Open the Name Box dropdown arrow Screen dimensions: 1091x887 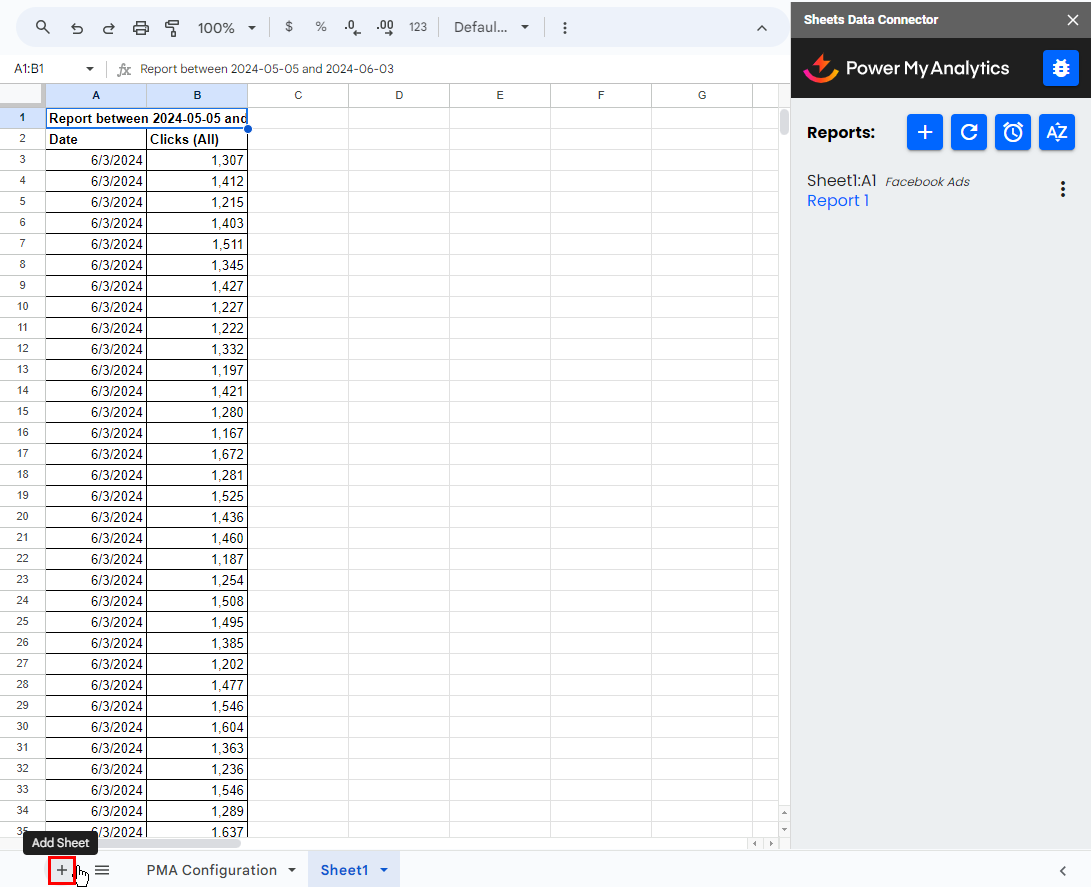tap(90, 69)
